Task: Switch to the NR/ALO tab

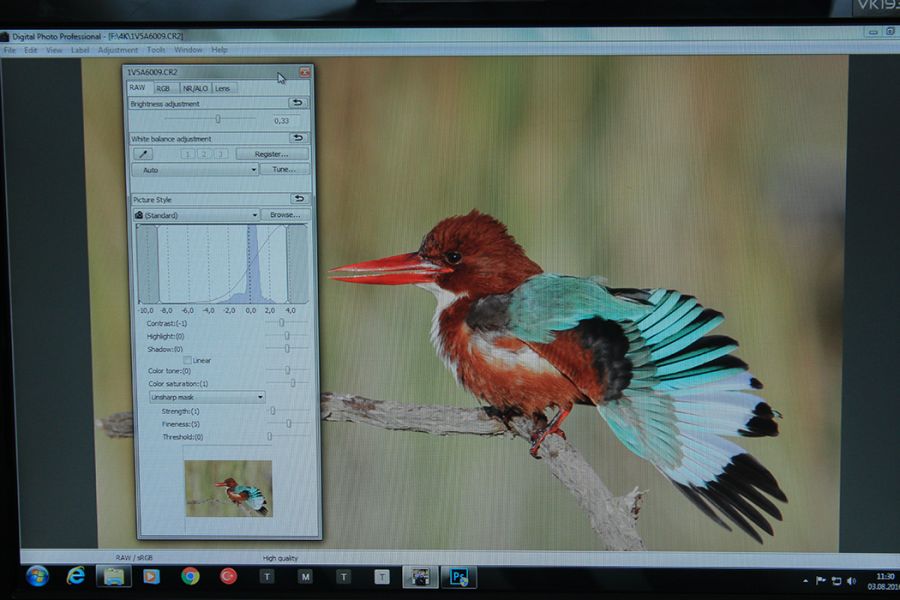Action: pyautogui.click(x=193, y=88)
